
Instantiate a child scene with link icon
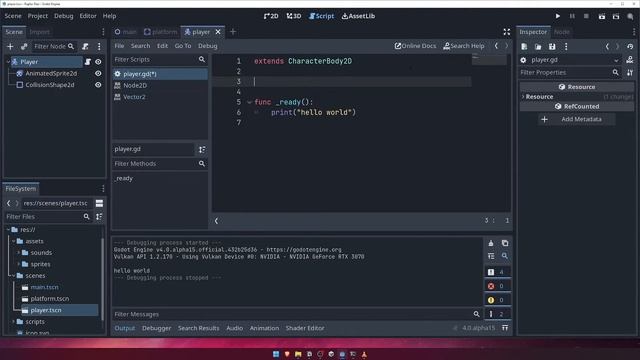(x=24, y=47)
